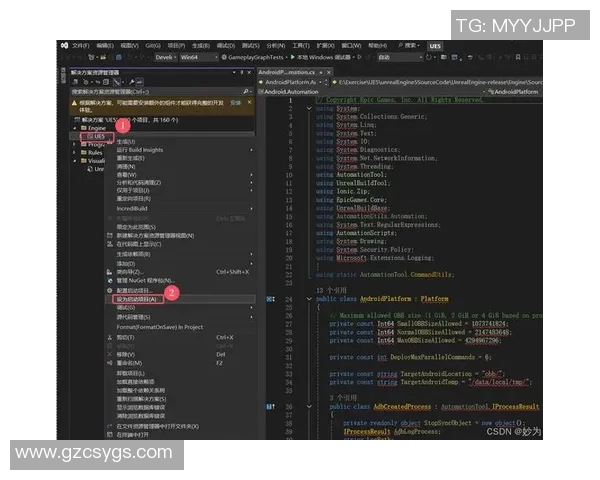
Task: Collapse the Engine folder in the solution tree
Action: 75,128
